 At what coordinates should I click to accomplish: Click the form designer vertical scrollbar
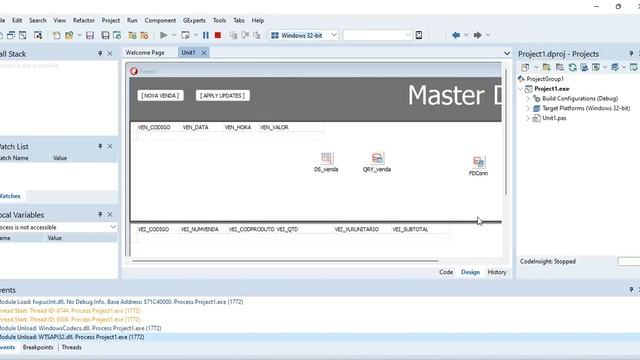[506, 131]
